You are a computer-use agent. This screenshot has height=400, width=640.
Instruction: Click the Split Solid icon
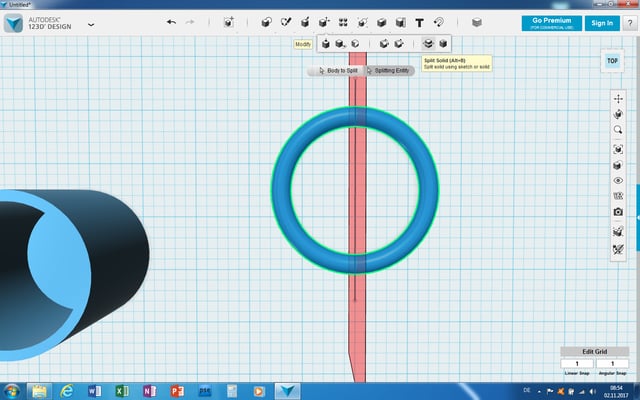[428, 44]
